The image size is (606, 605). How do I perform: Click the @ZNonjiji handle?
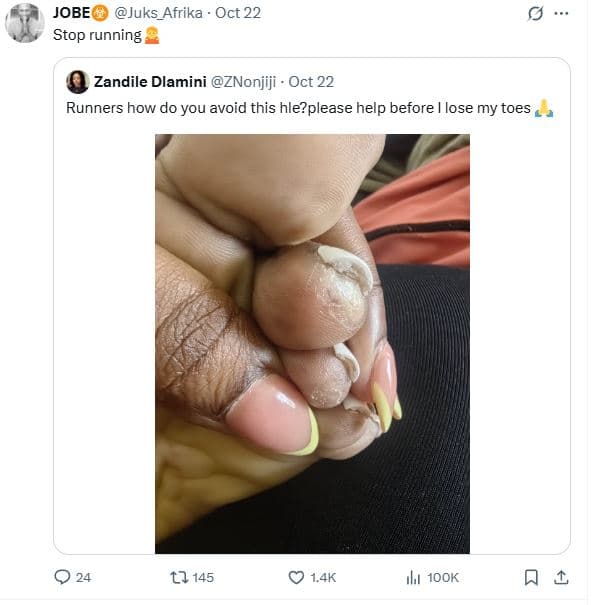pos(245,81)
